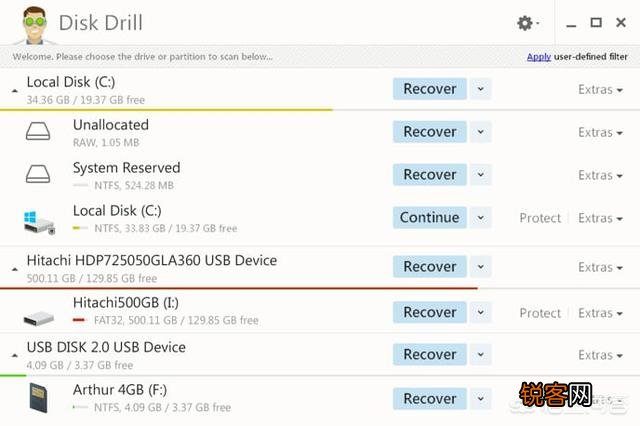Select the Unallocated partition drive icon
This screenshot has width=640, height=426.
[38, 131]
